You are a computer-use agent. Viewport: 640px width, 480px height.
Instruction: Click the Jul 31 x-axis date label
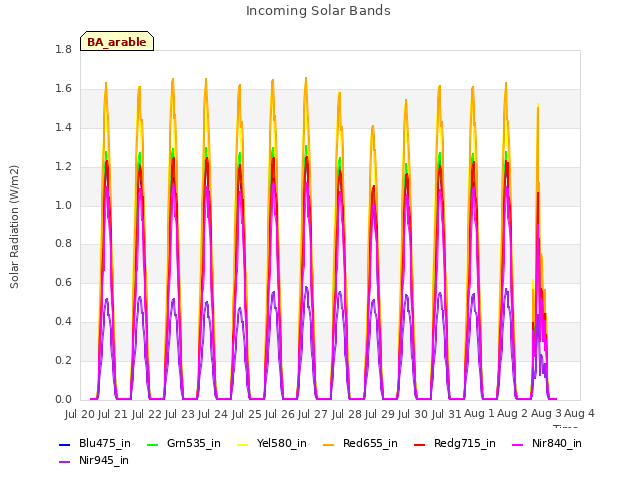pyautogui.click(x=446, y=414)
